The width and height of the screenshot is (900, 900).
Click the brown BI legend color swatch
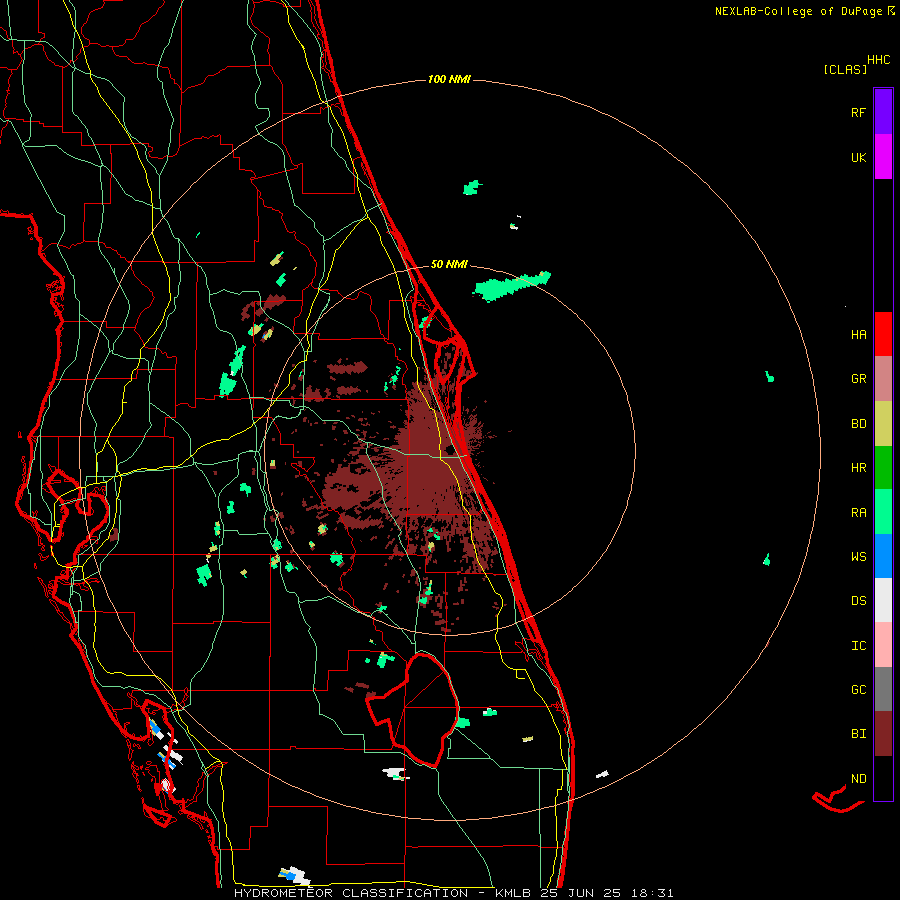[x=883, y=734]
